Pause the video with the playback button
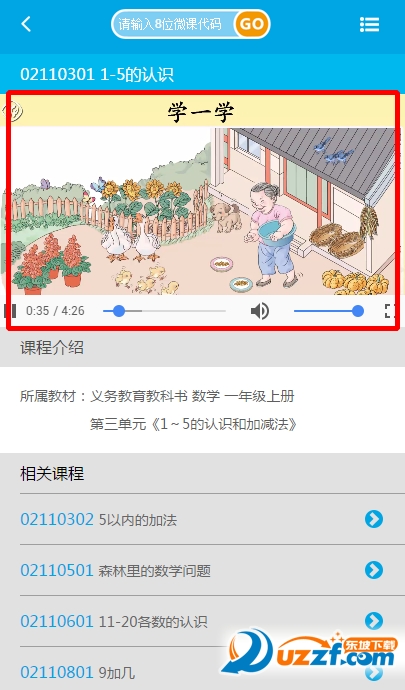The height and width of the screenshot is (690, 405). pos(11,311)
